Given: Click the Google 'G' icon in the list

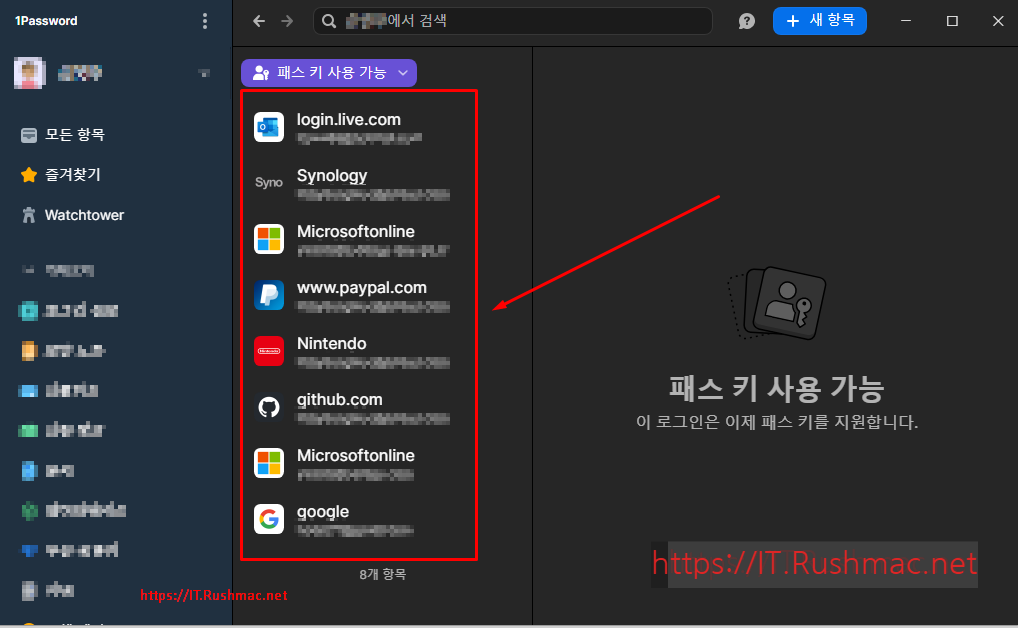Looking at the screenshot, I should (268, 519).
